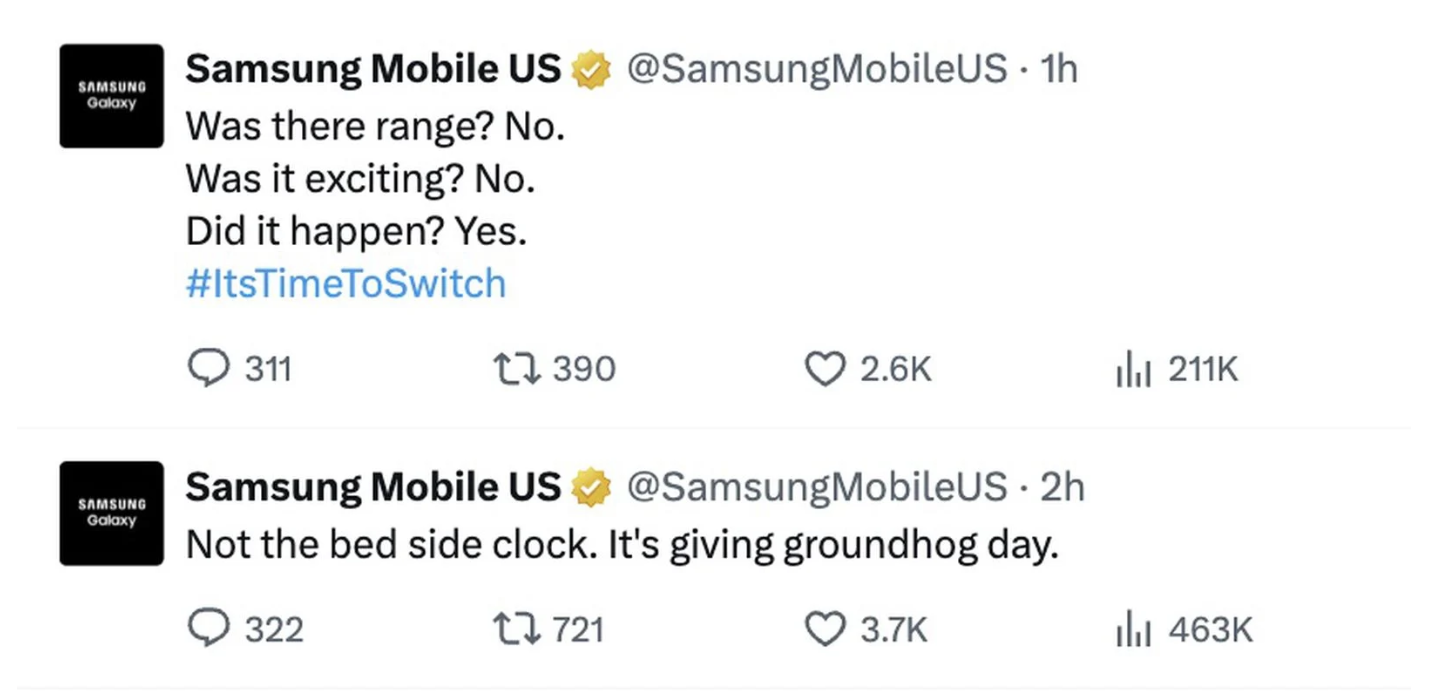This screenshot has width=1430, height=692.
Task: Click @SamsungMobileUS handle on the 2h tweet
Action: 817,486
